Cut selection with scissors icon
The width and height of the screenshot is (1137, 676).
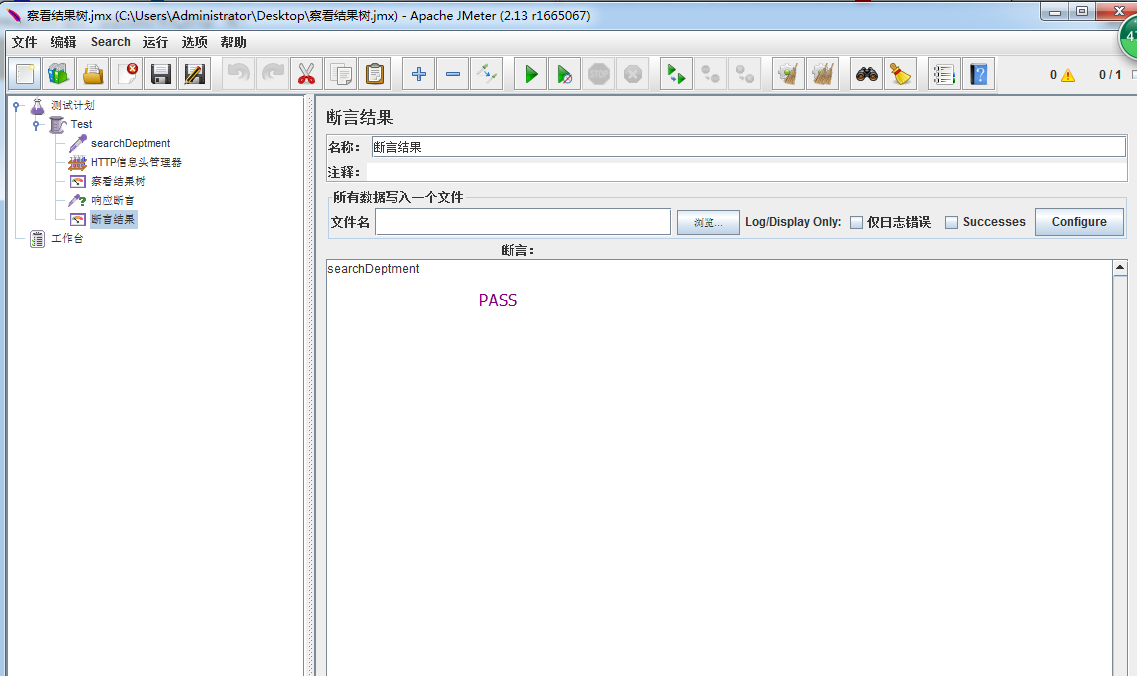(306, 74)
